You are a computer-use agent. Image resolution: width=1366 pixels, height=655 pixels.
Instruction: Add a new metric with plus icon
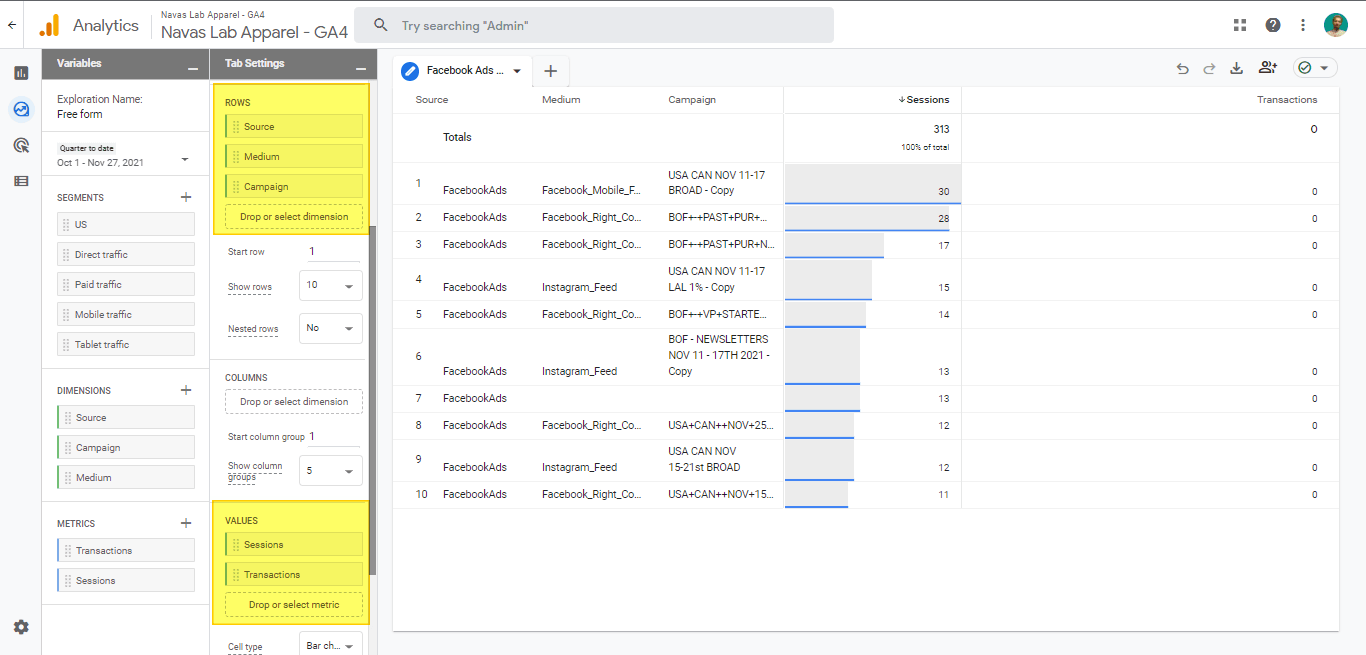[186, 523]
